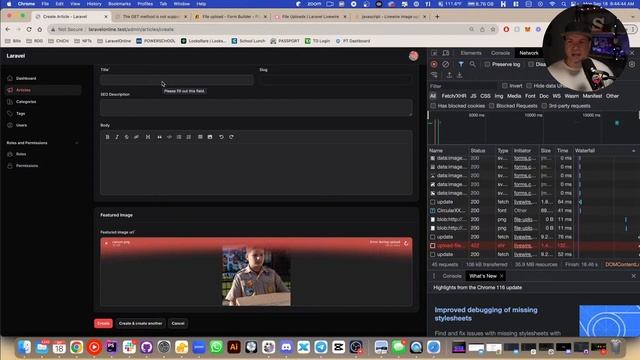
Task: Collapse the Roles and Permissions sidebar group
Action: [76, 143]
